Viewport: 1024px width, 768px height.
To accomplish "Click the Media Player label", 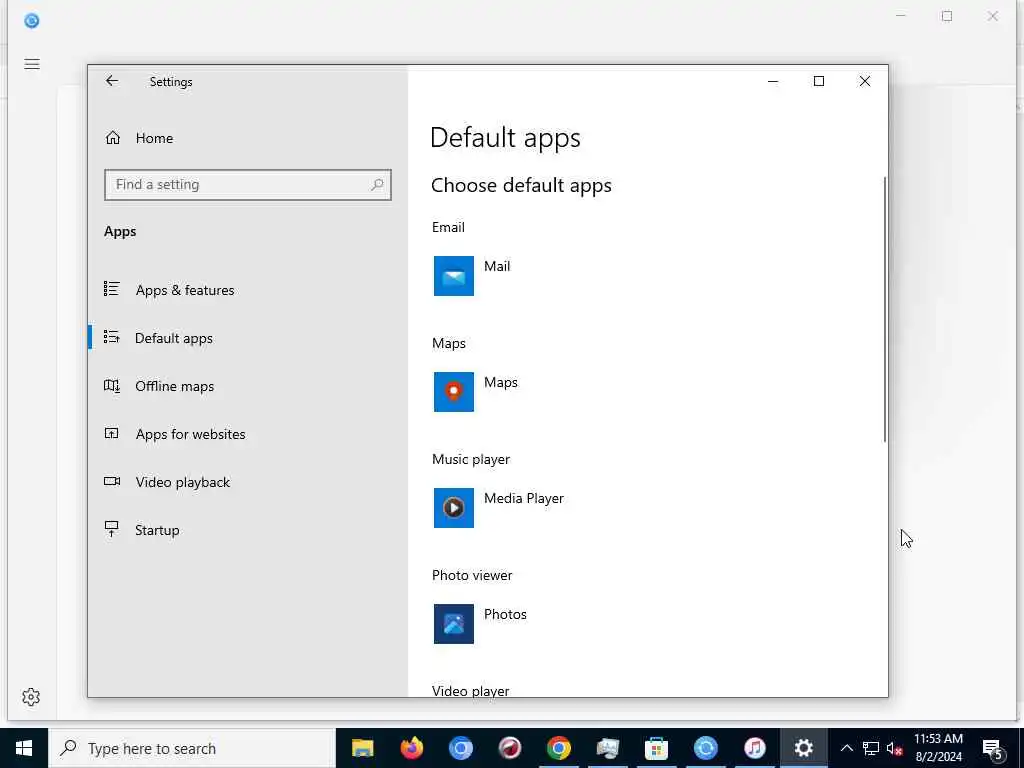I will (524, 498).
